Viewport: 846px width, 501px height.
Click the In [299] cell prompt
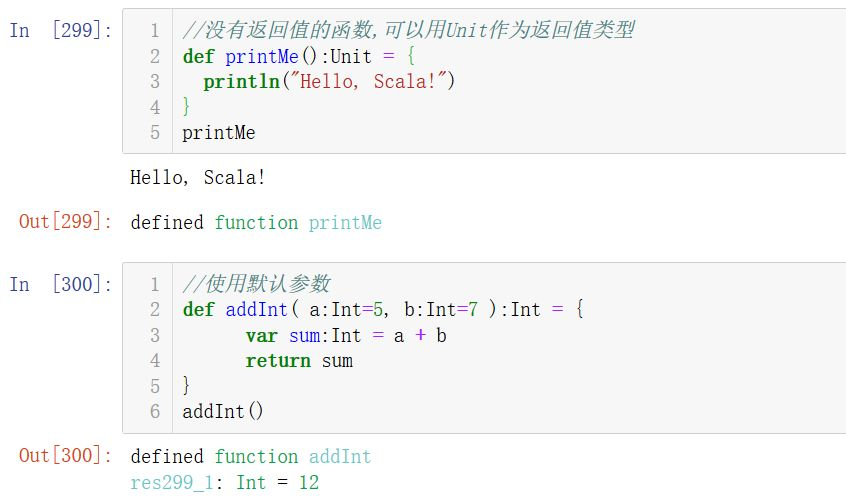[x=61, y=30]
